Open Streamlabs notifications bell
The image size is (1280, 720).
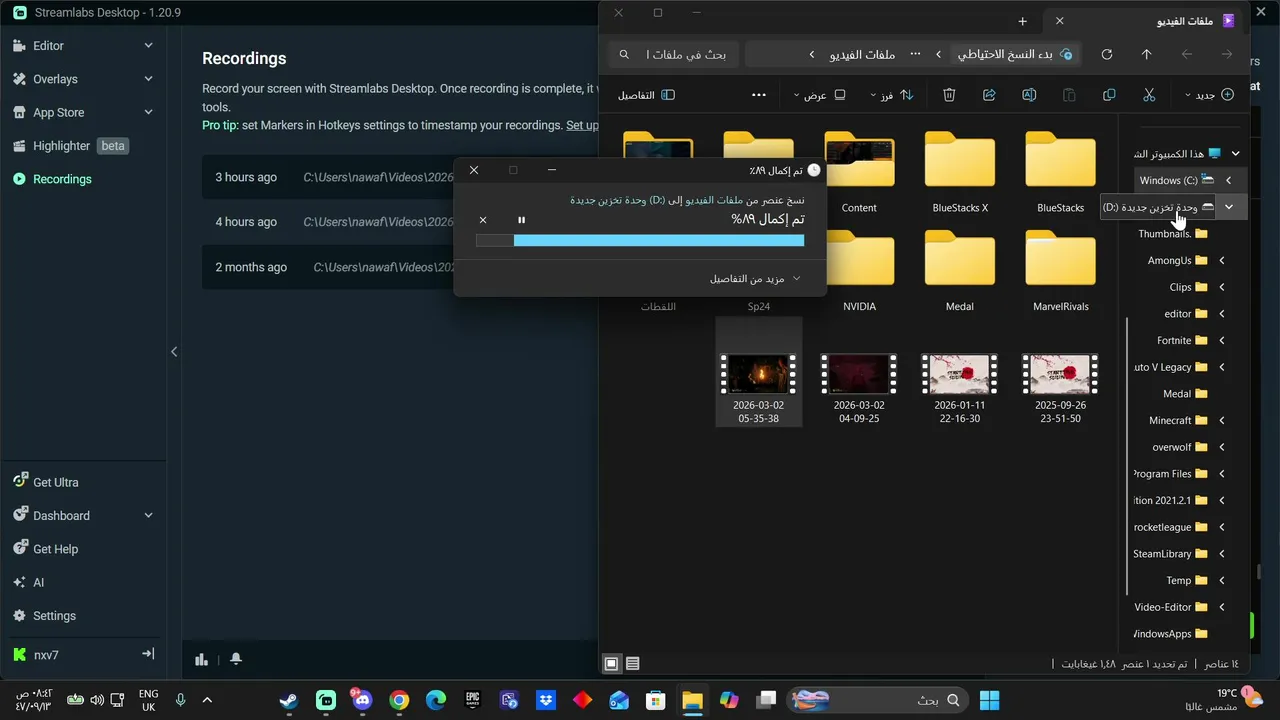tap(236, 659)
